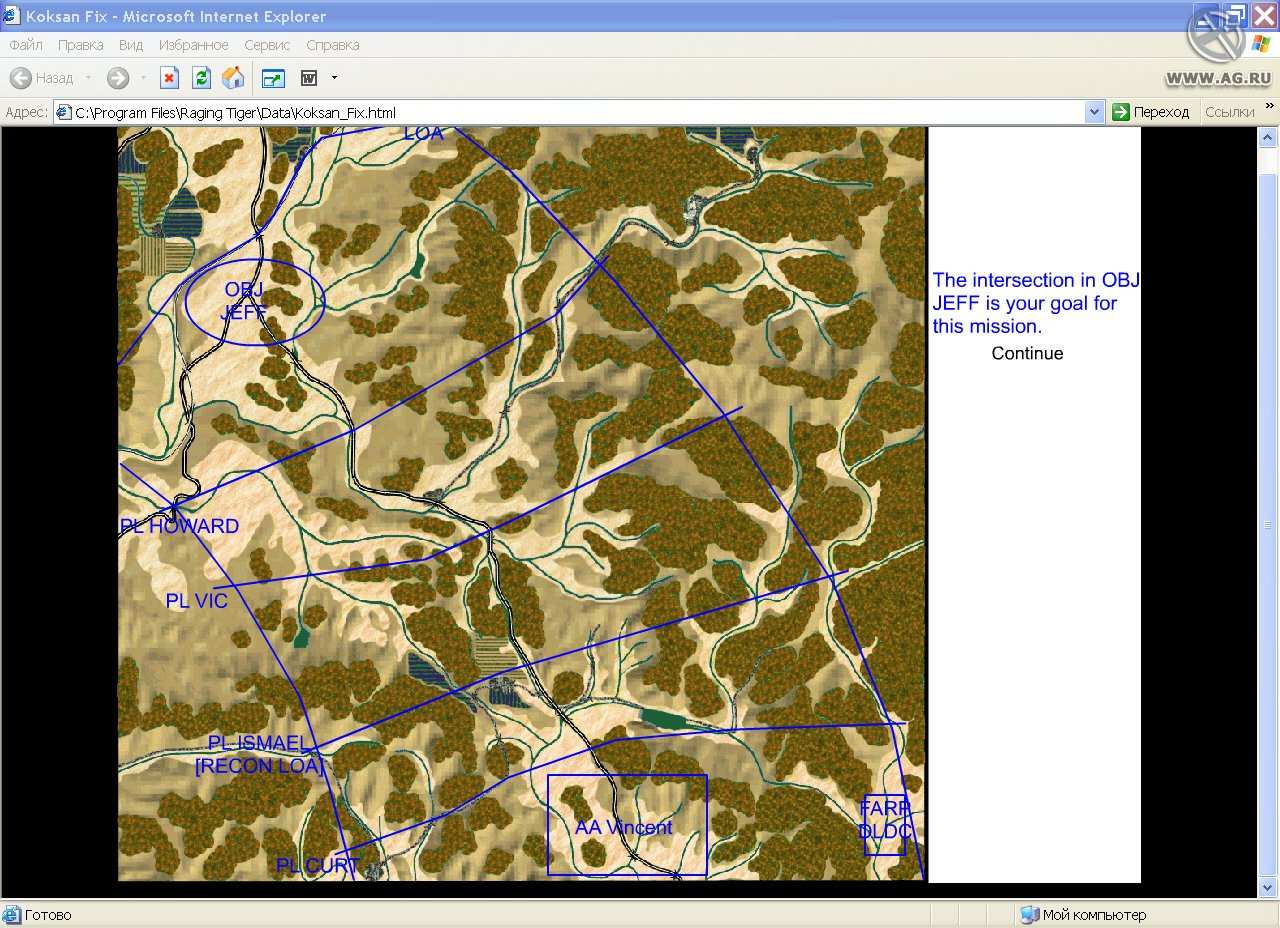
Task: Open the dropdown next to Word icon
Action: [334, 78]
